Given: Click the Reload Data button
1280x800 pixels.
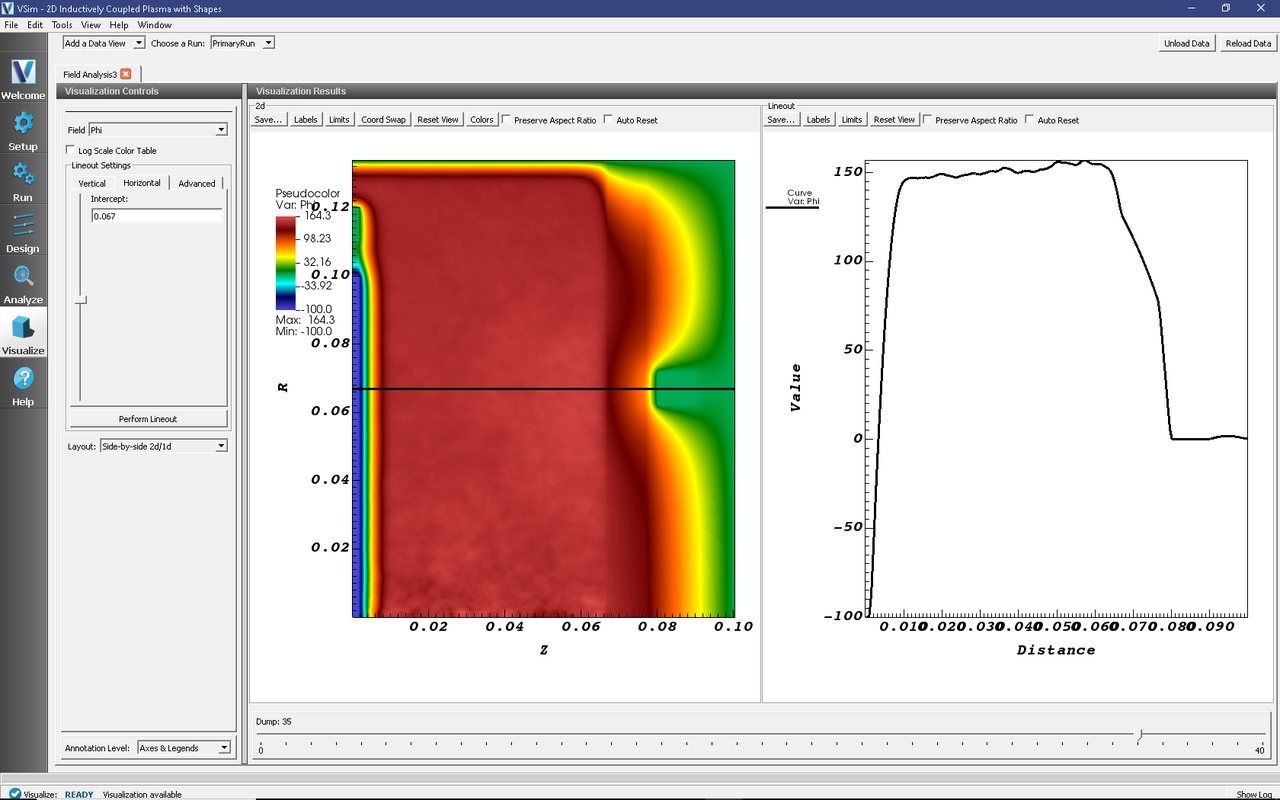Looking at the screenshot, I should pyautogui.click(x=1248, y=43).
